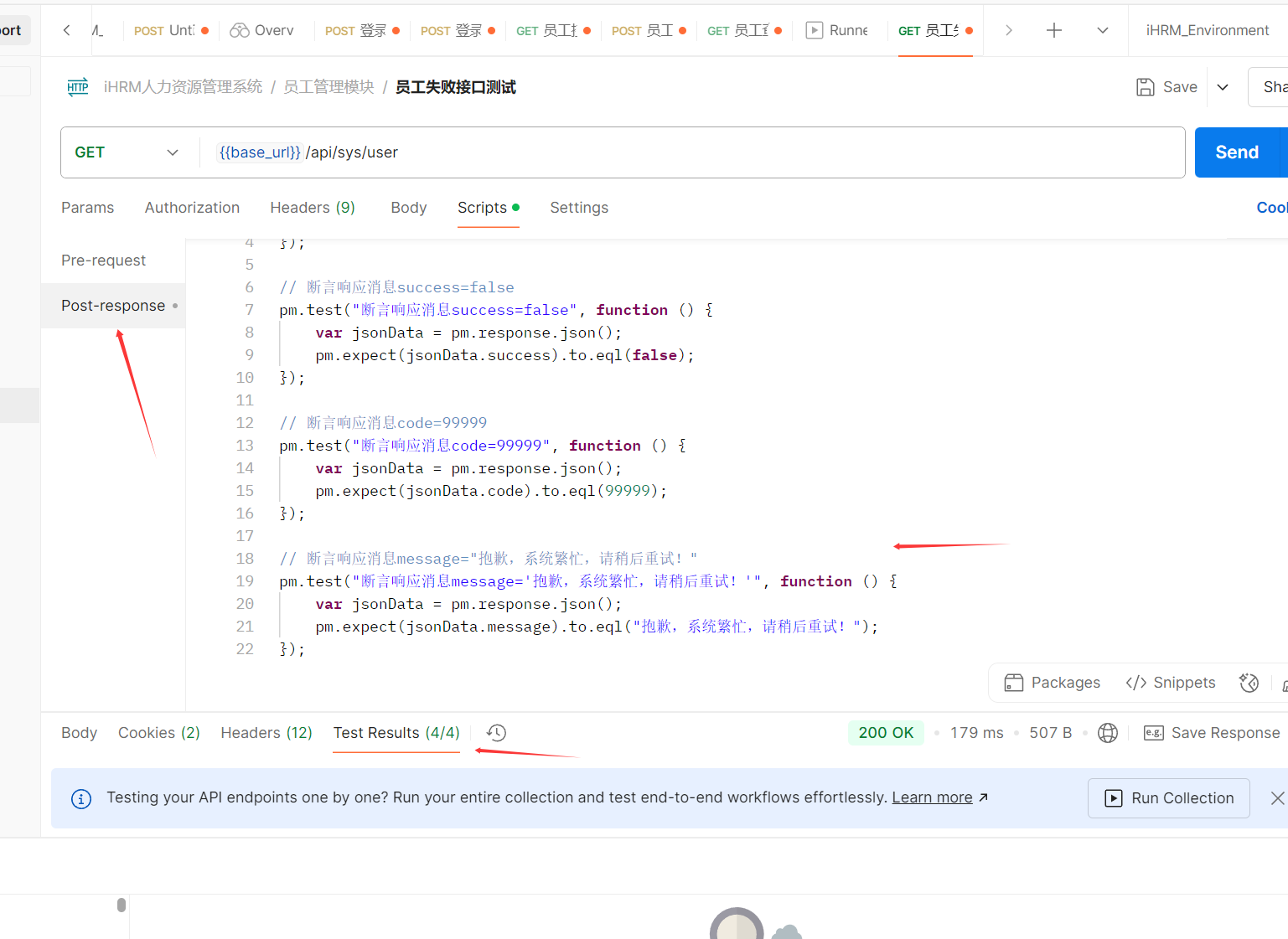1288x939 pixels.
Task: Open the Cookies link at right
Action: point(1272,208)
